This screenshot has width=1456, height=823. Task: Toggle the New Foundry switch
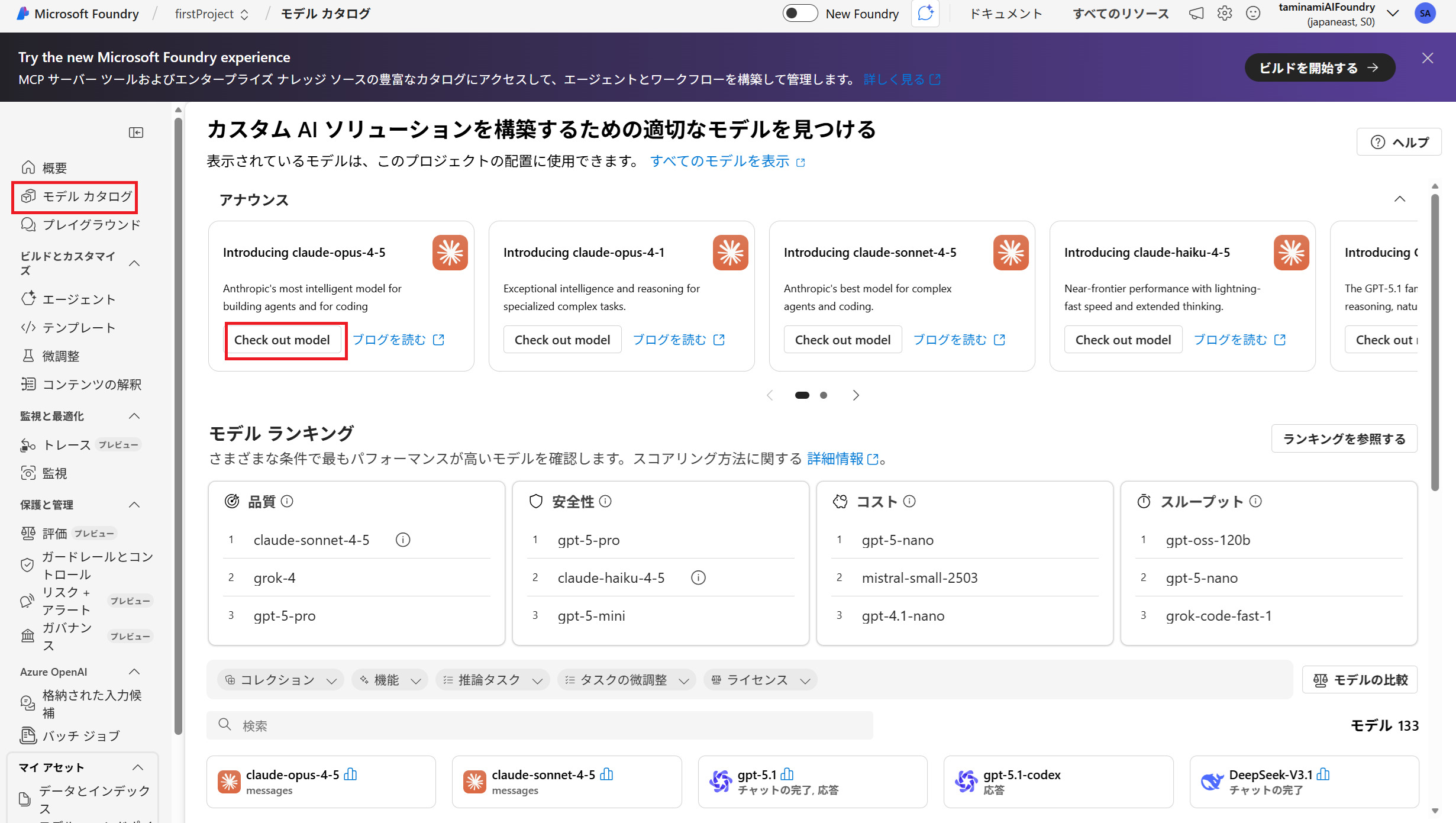pyautogui.click(x=800, y=13)
